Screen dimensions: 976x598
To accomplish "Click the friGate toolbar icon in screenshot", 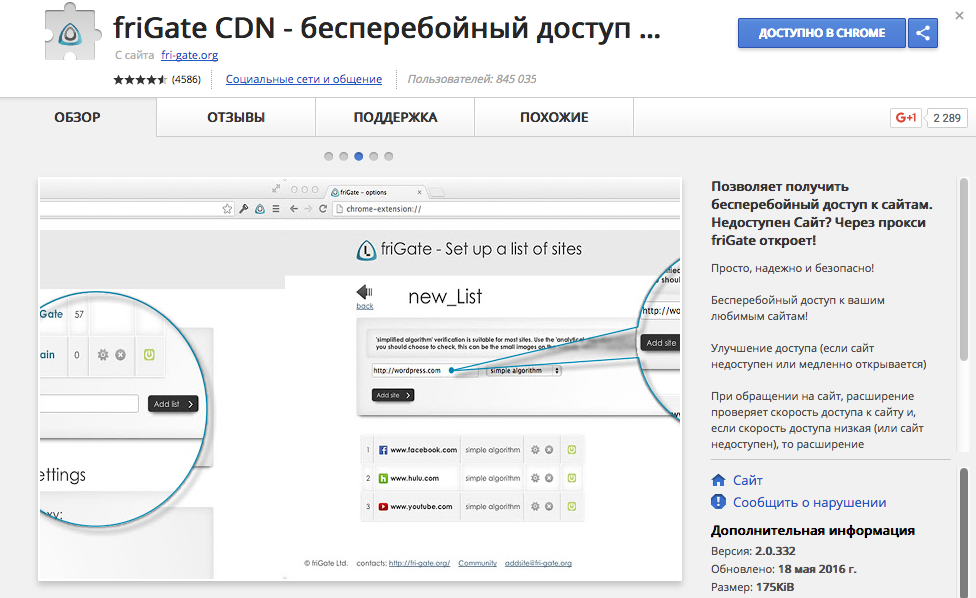I will click(x=260, y=209).
